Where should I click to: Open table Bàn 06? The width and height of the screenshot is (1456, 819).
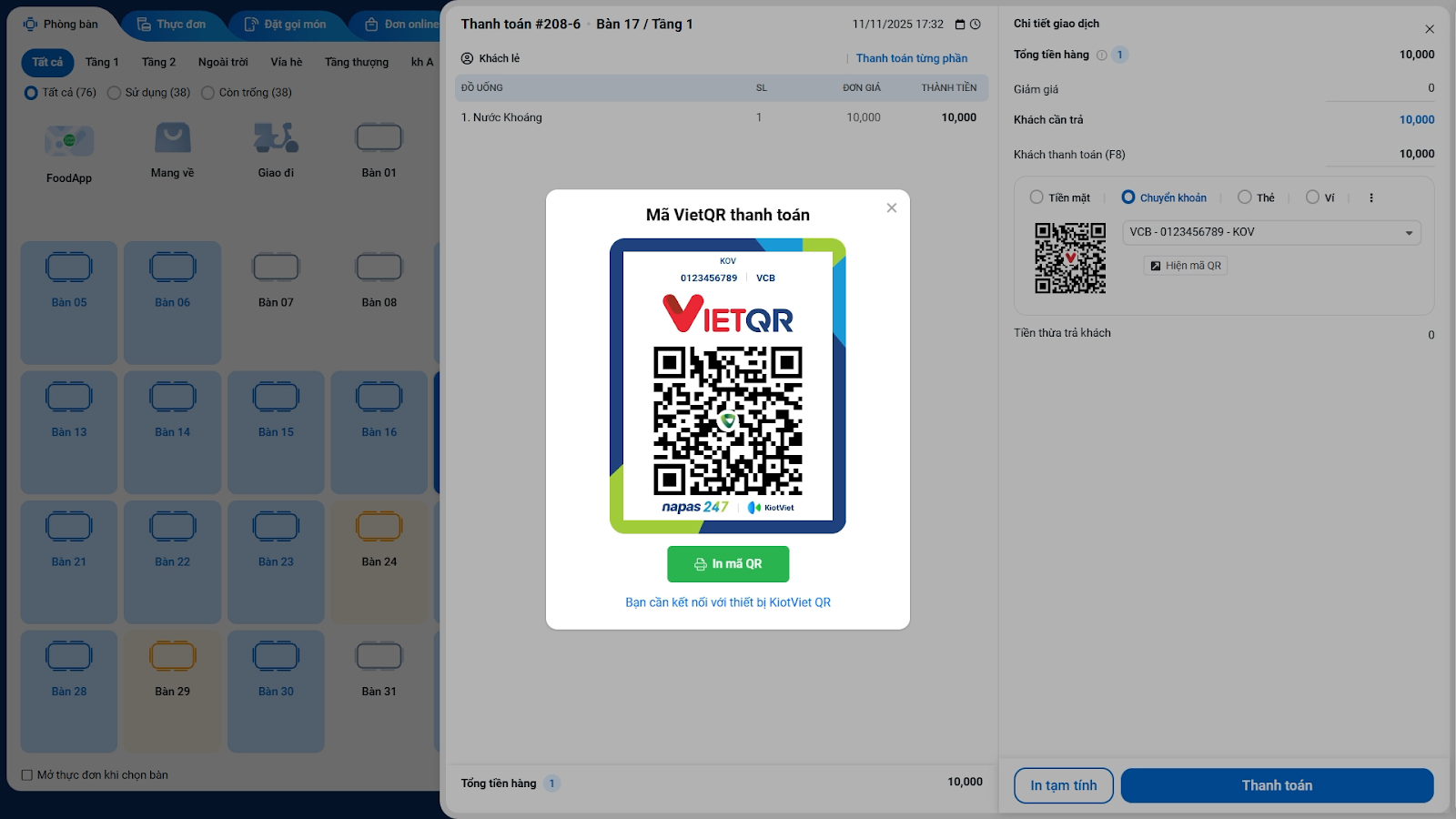[x=173, y=302]
